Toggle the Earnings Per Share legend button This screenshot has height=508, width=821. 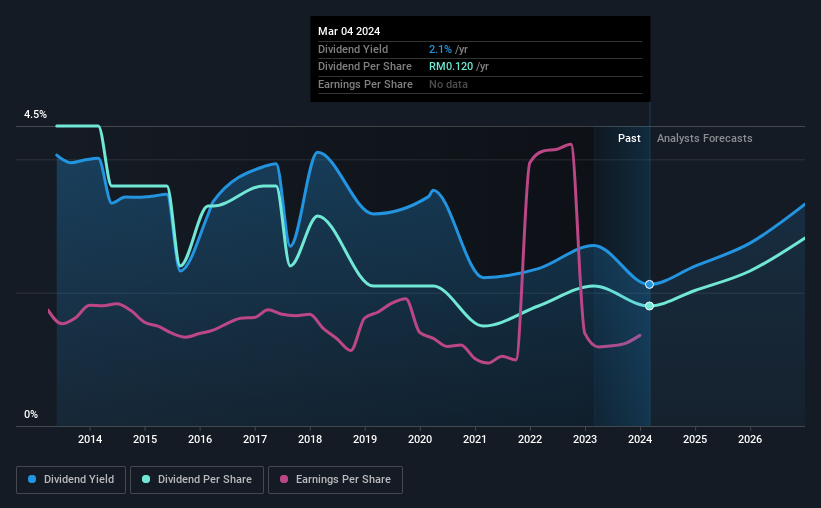click(335, 480)
